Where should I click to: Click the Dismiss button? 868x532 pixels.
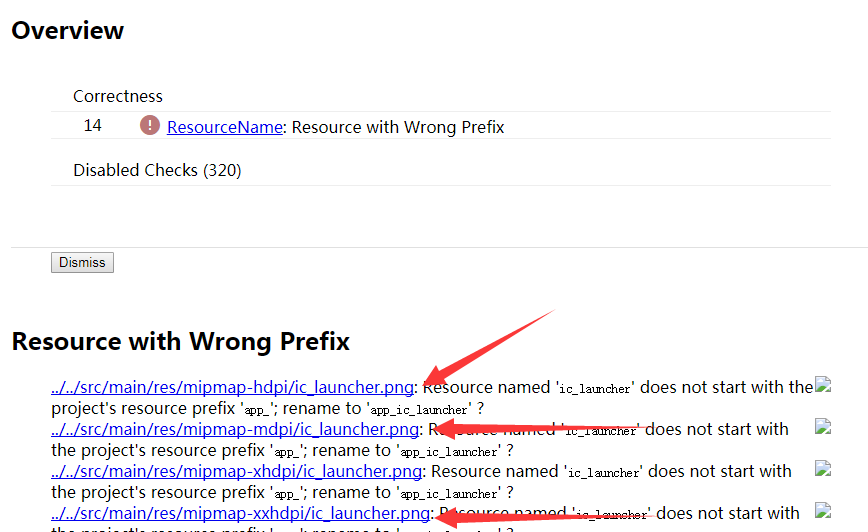(82, 262)
